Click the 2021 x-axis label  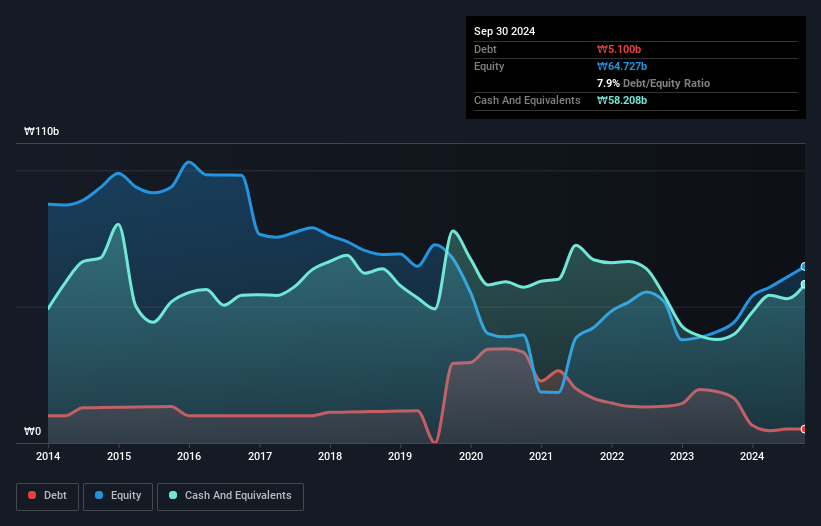[541, 456]
